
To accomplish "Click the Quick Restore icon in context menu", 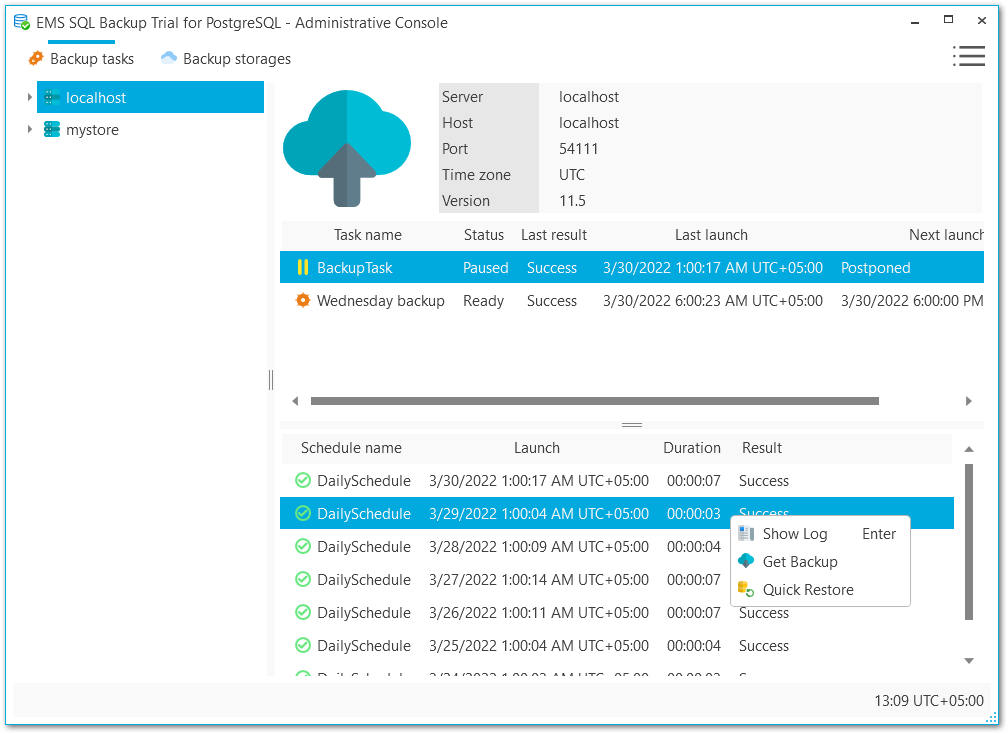I will click(x=746, y=590).
